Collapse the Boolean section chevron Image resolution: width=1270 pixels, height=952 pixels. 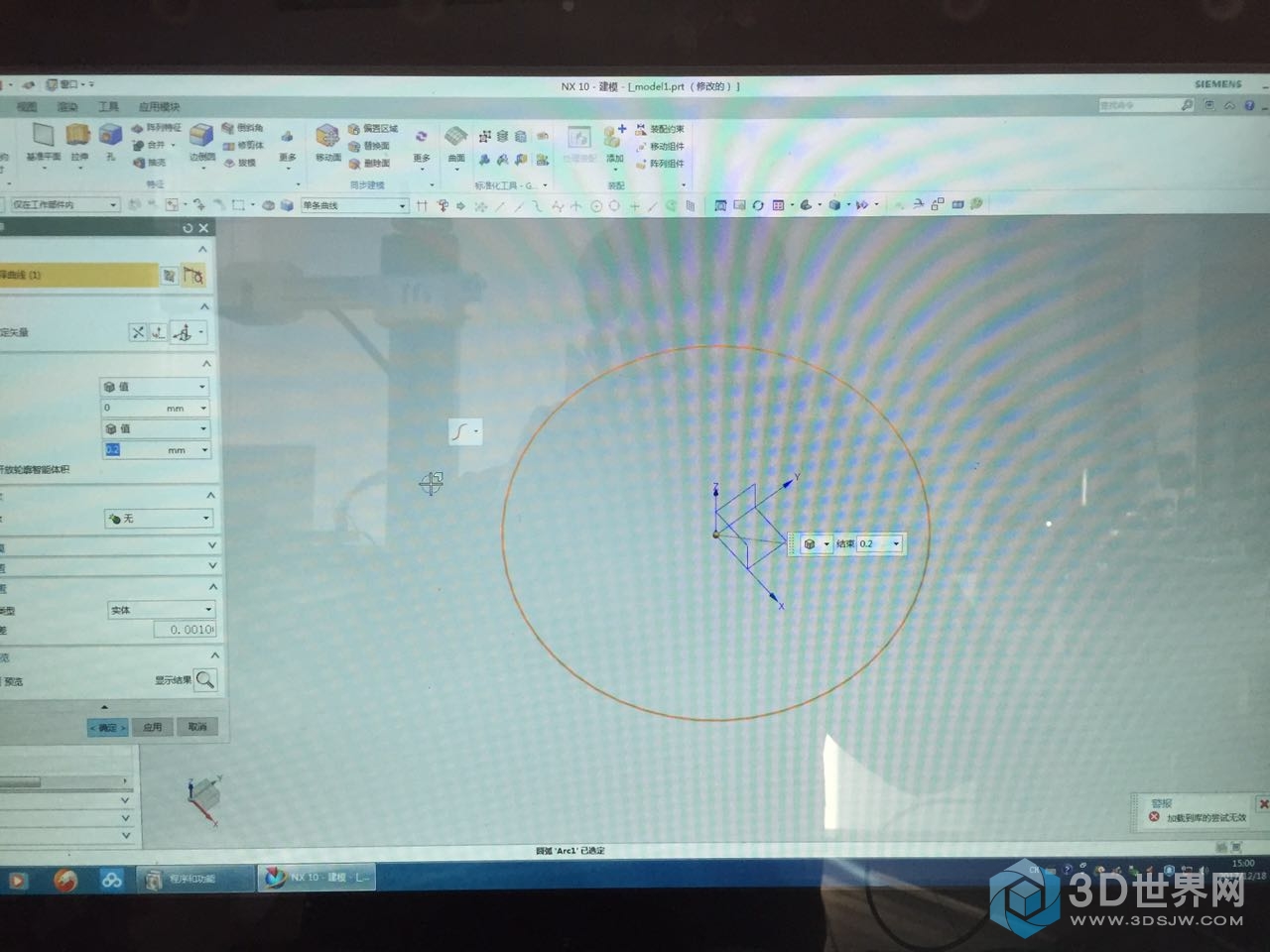(210, 495)
